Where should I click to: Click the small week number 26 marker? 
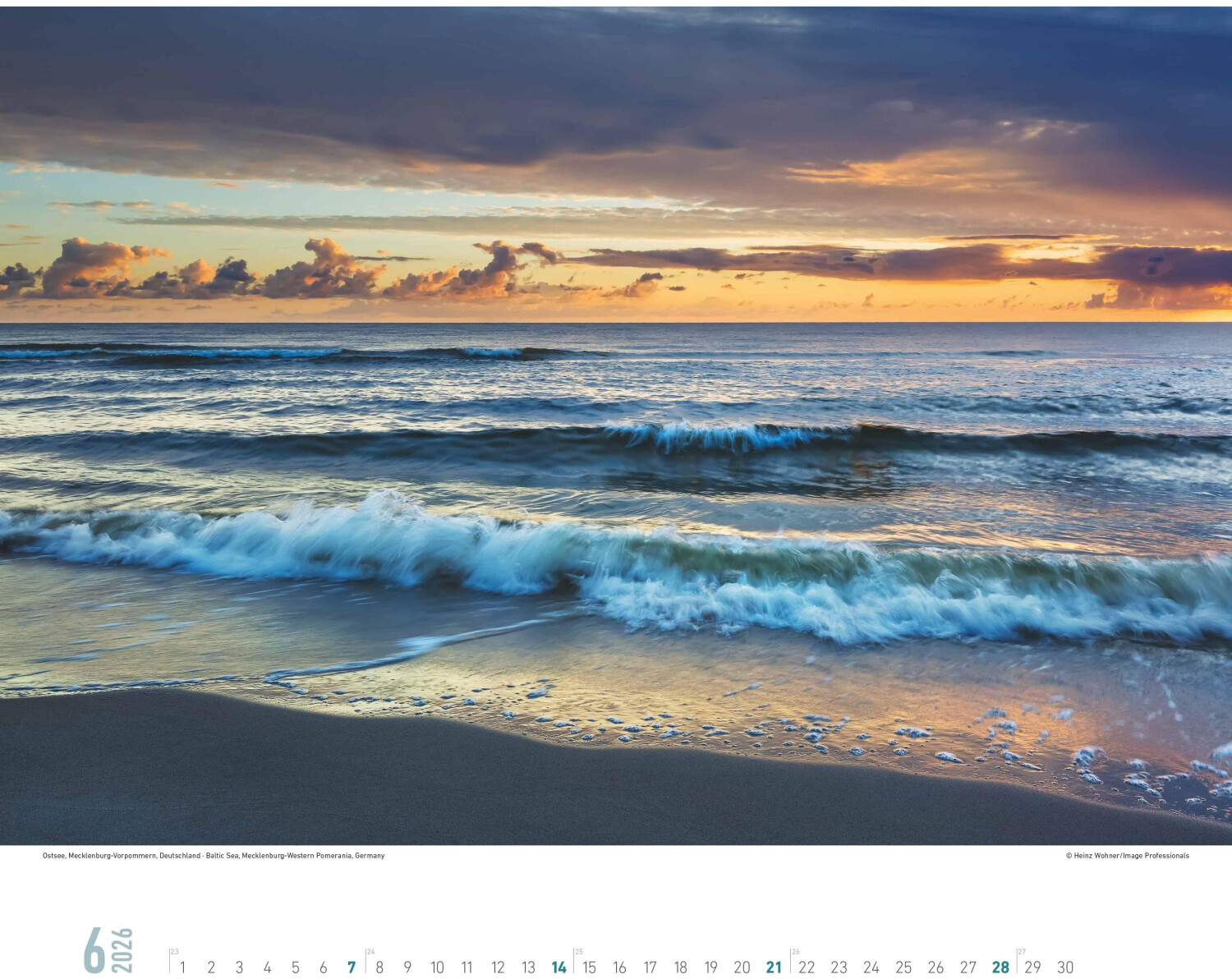point(795,952)
